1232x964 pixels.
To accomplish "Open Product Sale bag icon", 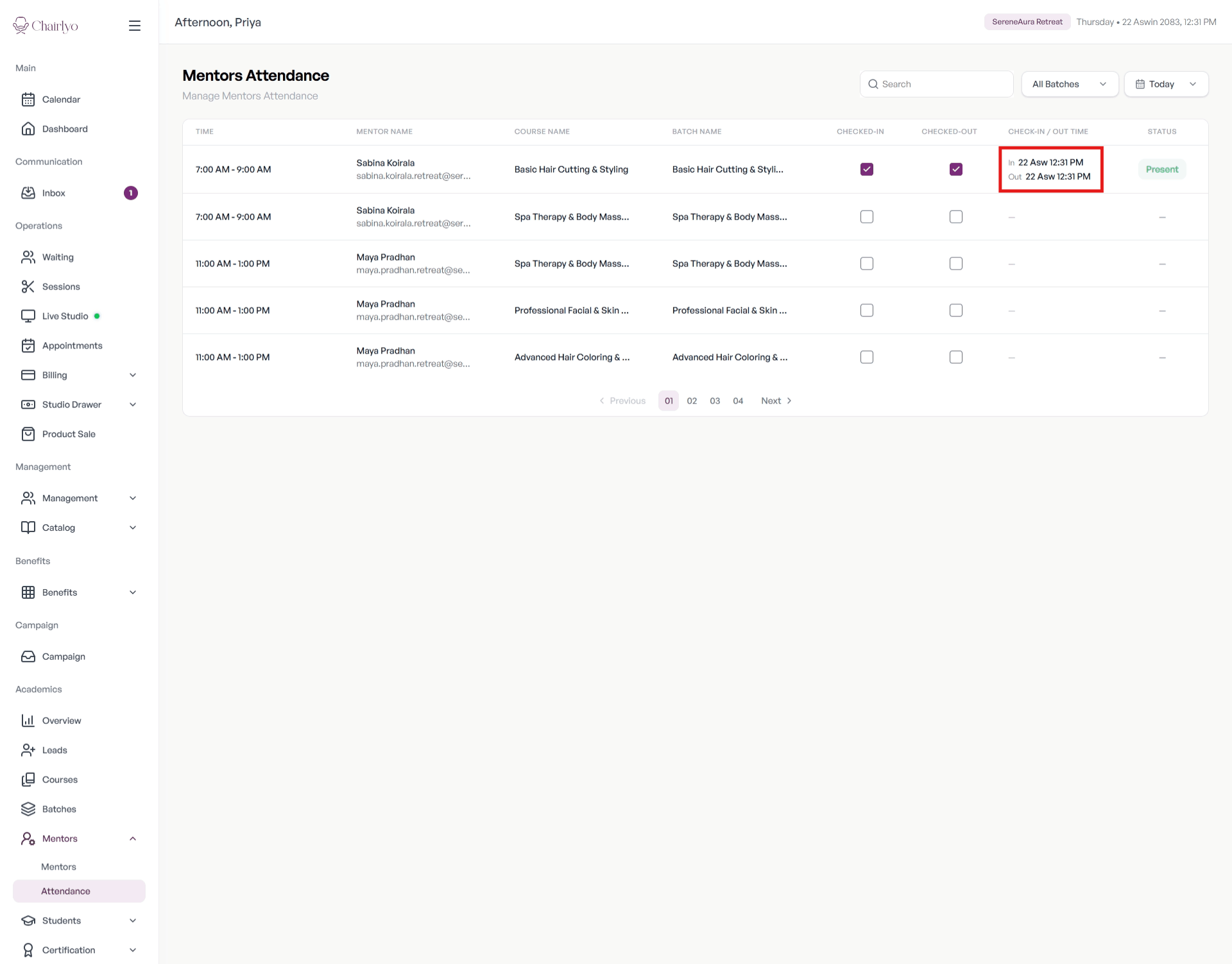I will coord(28,435).
